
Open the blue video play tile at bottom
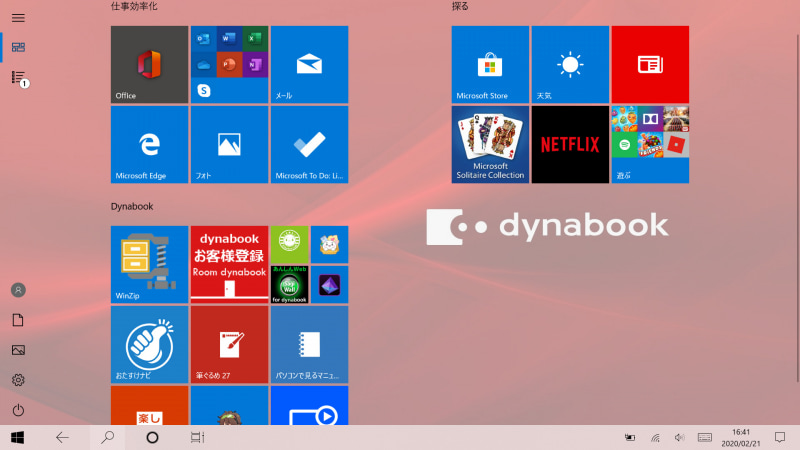(x=310, y=406)
